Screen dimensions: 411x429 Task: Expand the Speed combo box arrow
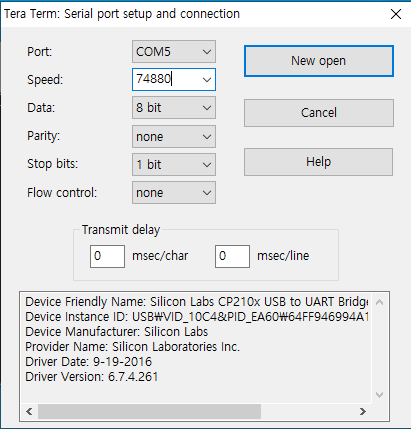(207, 80)
